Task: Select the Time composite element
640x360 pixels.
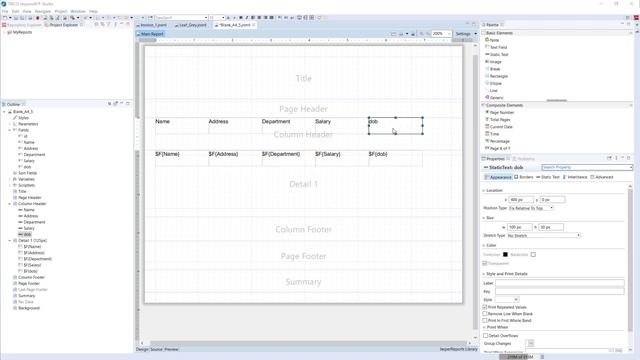Action: pyautogui.click(x=492, y=134)
